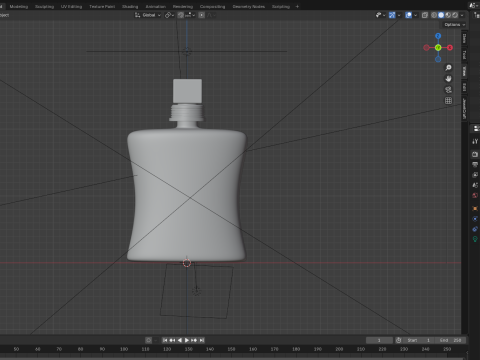Switch to the Compositing workspace tab
This screenshot has width=480, height=360.
[212, 6]
